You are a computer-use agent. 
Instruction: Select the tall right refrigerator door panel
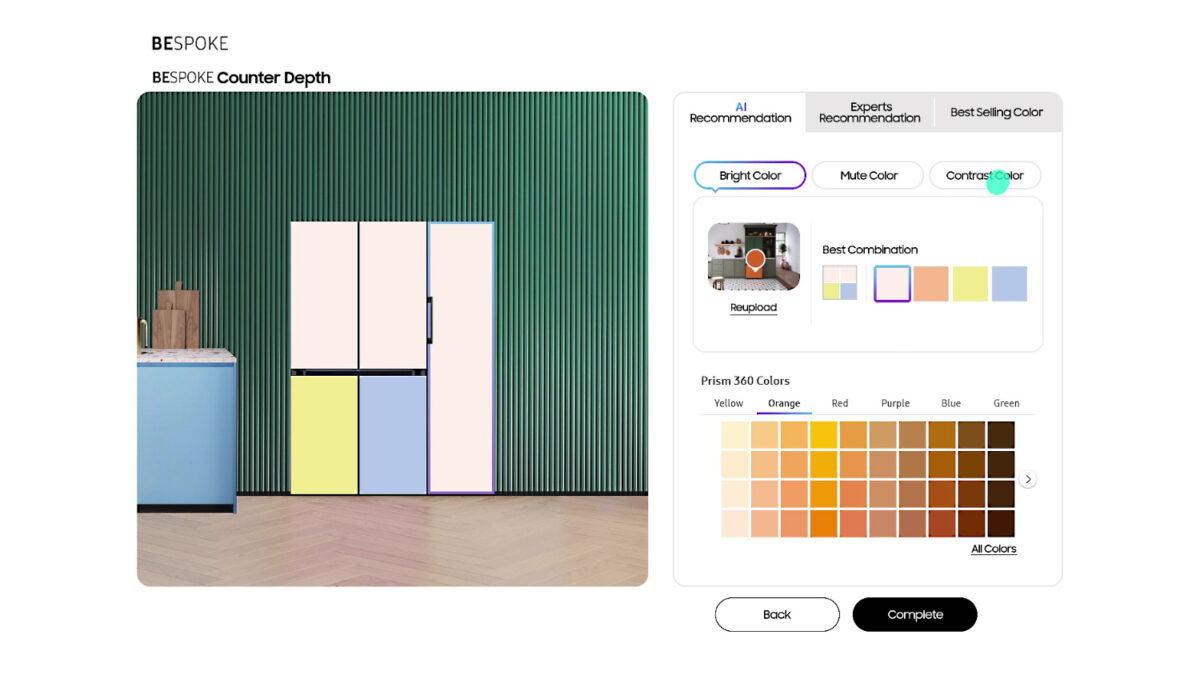461,357
